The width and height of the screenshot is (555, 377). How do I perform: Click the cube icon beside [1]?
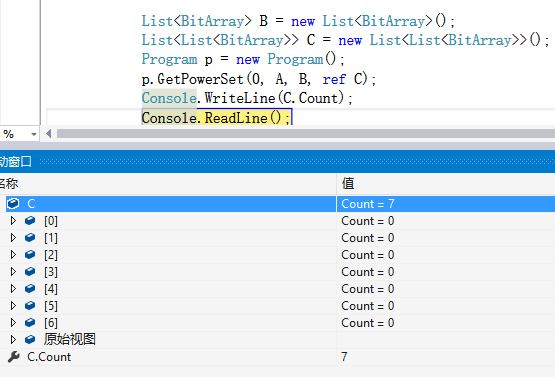tap(30, 238)
